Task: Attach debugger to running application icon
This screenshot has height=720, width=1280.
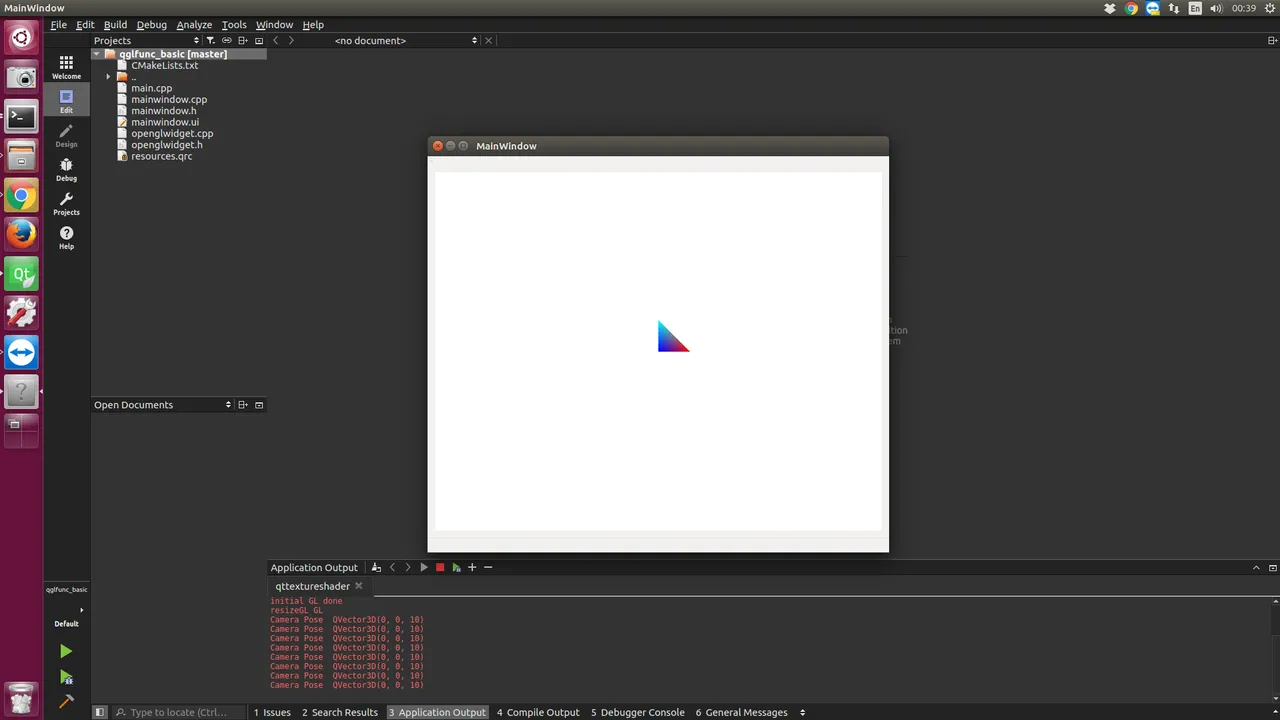Action: pyautogui.click(x=456, y=567)
